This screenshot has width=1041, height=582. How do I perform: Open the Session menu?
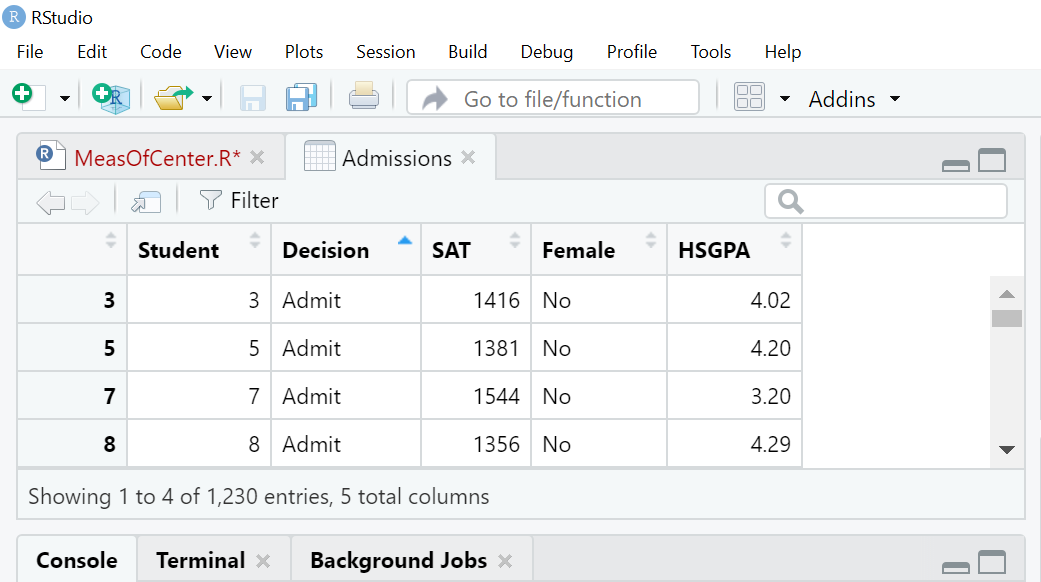pos(385,51)
